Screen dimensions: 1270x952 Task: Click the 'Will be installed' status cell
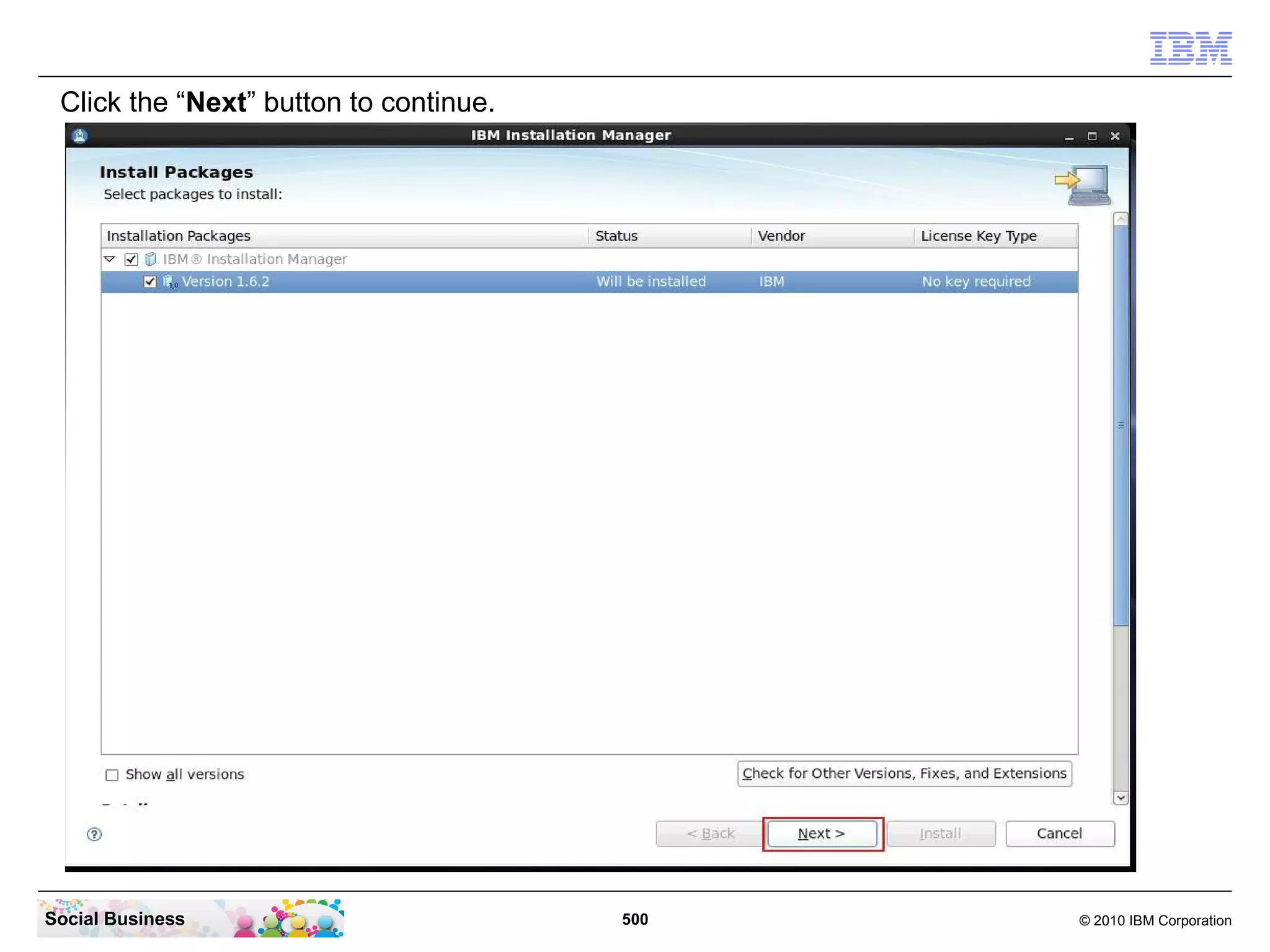tap(651, 281)
